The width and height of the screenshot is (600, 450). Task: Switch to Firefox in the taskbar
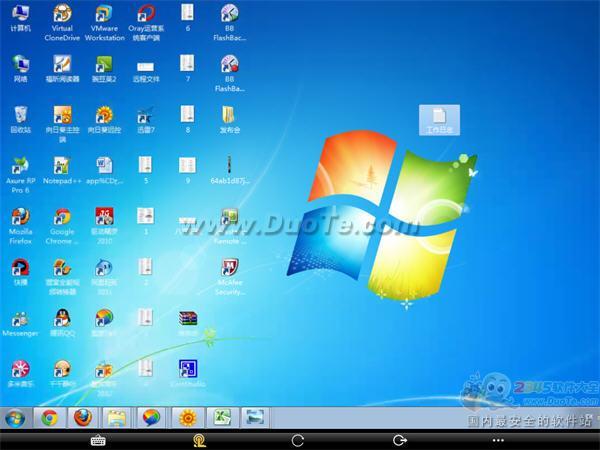pyautogui.click(x=82, y=418)
